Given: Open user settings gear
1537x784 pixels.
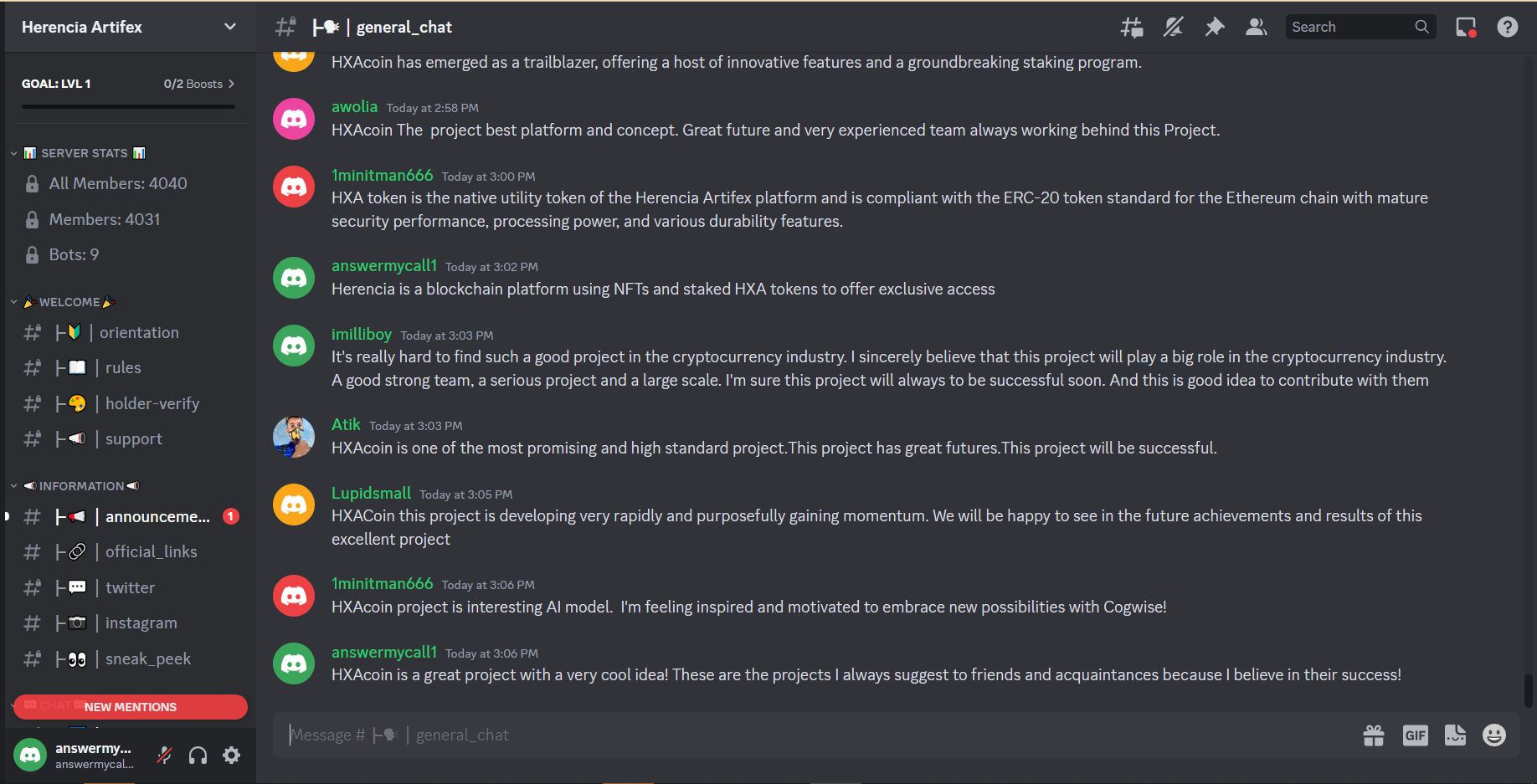Looking at the screenshot, I should click(x=232, y=756).
